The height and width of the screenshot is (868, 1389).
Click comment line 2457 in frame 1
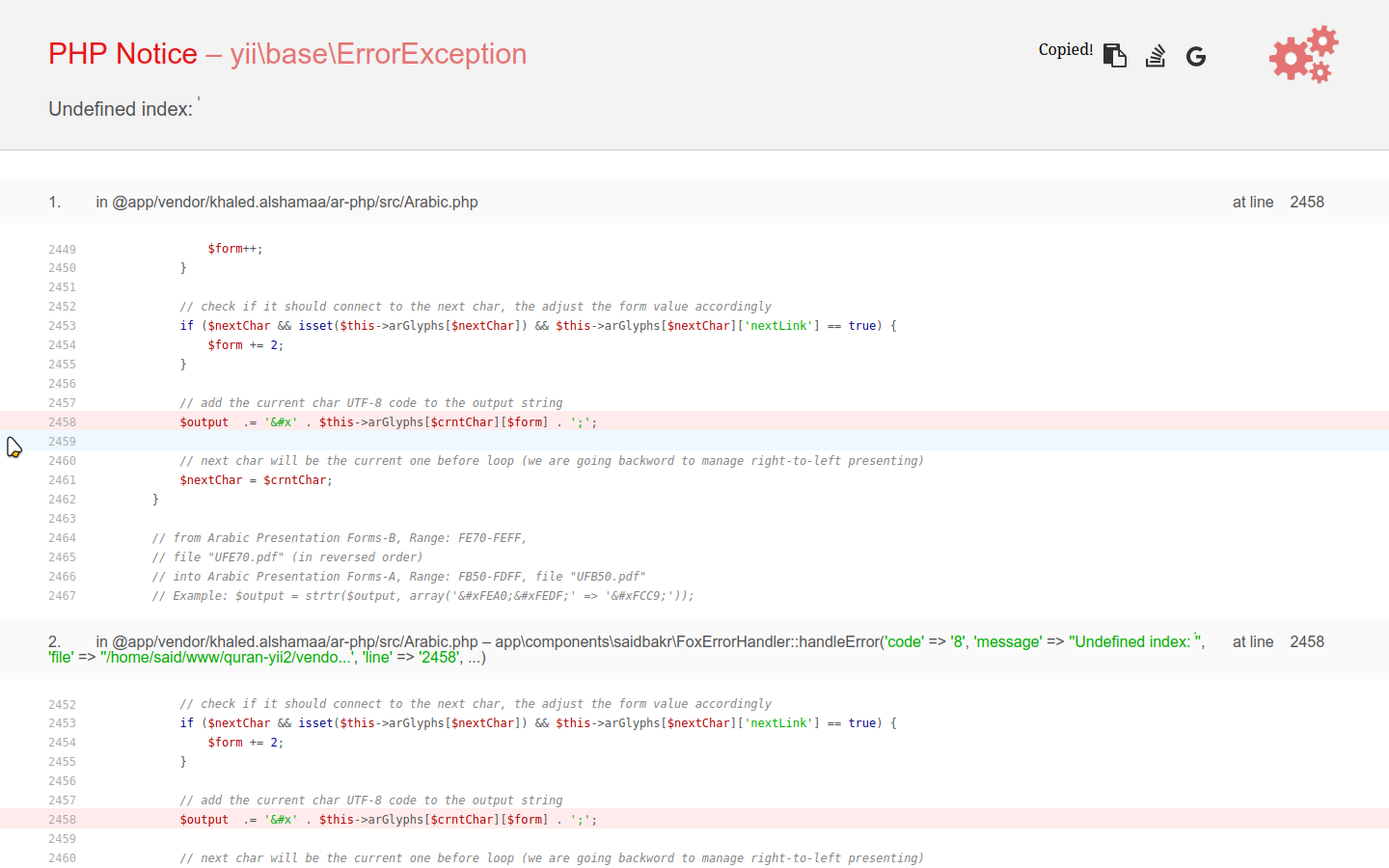[x=371, y=403]
